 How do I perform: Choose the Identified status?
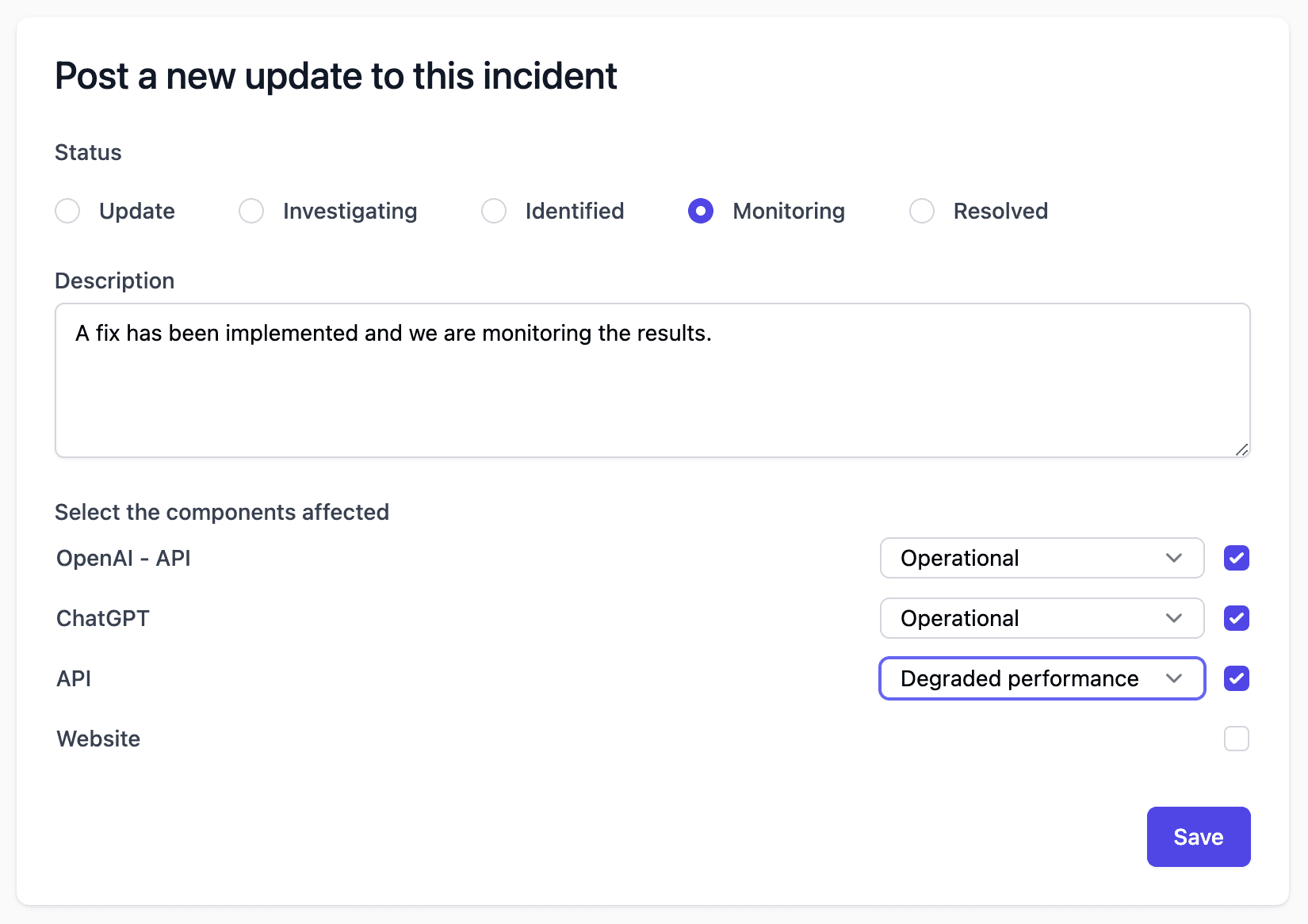coord(494,211)
